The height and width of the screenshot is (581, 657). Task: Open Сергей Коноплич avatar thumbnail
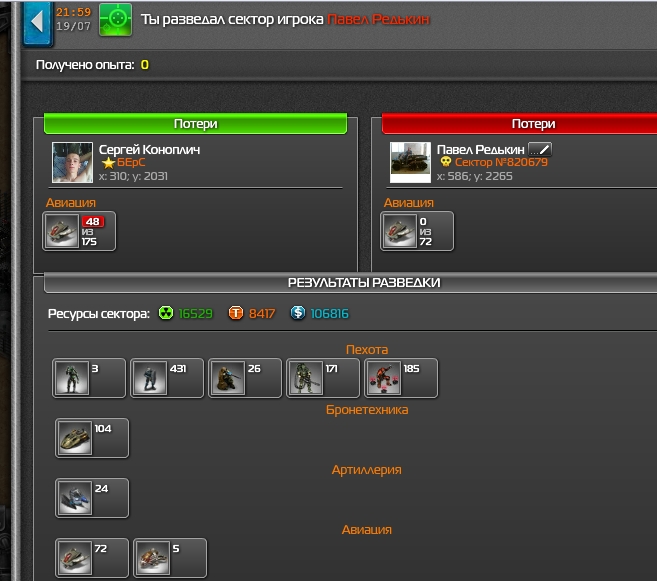72,163
